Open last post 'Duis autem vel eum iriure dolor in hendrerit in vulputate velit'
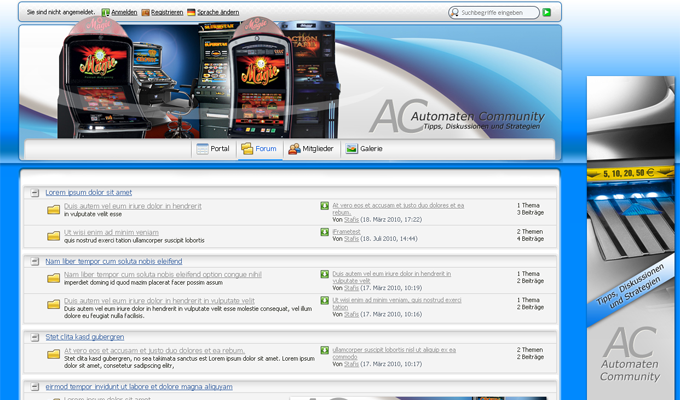680x400 pixels. 392,277
